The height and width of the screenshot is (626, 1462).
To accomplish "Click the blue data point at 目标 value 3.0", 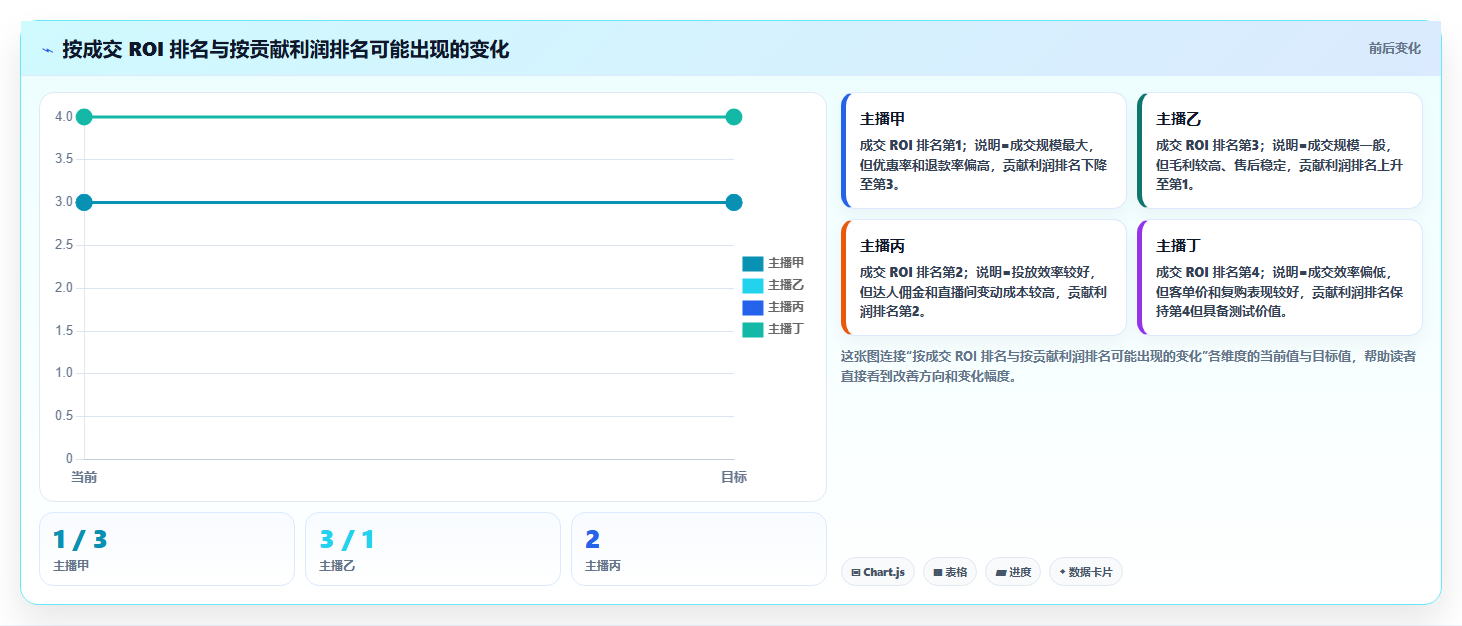I will coord(733,202).
